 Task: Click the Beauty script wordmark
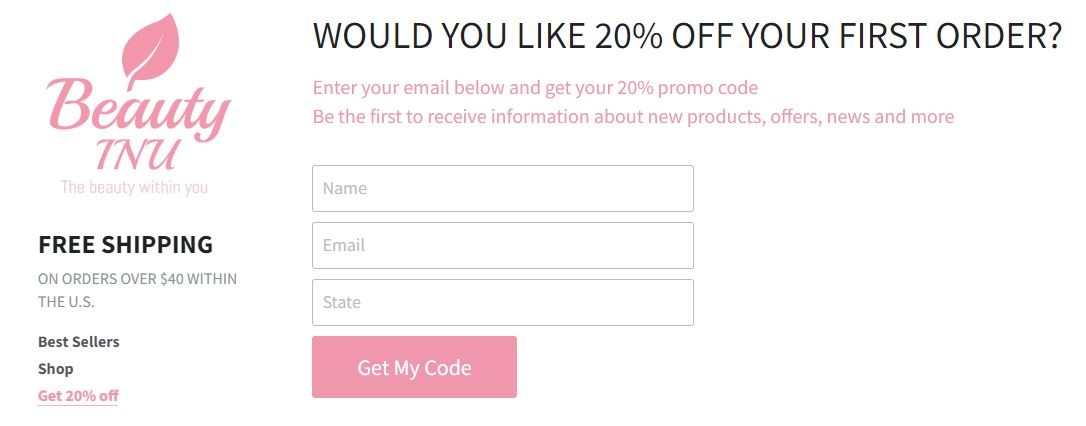click(x=138, y=108)
